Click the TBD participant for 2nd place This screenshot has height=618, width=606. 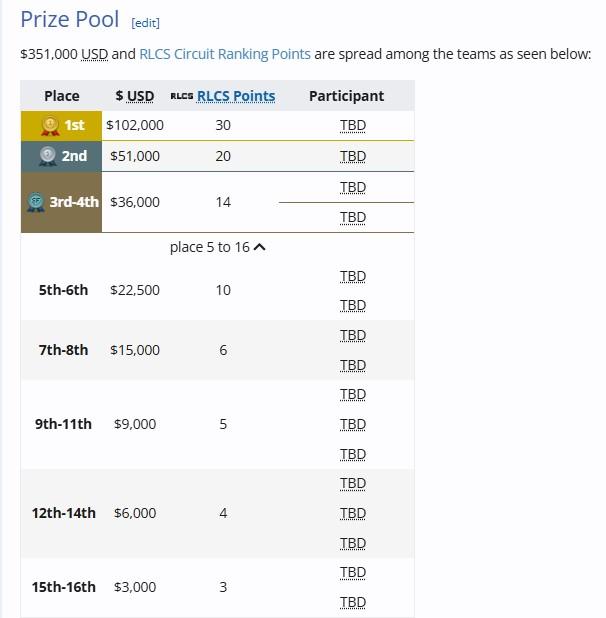(x=353, y=156)
